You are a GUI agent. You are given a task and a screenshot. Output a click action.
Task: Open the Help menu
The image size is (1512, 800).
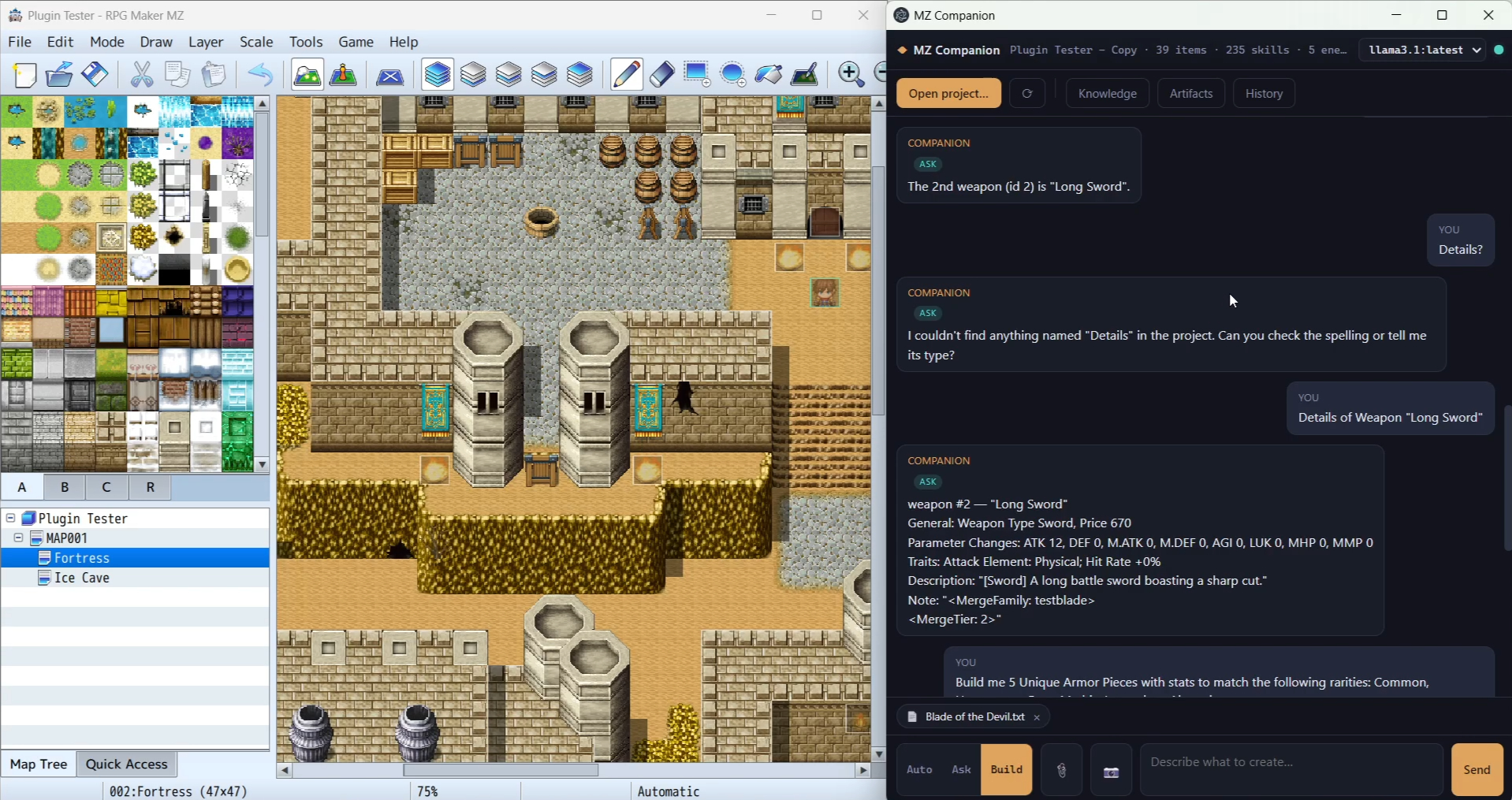[x=404, y=42]
